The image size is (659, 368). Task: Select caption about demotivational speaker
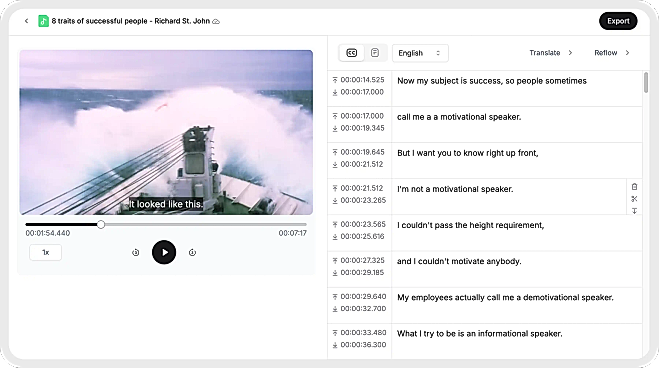(x=505, y=298)
